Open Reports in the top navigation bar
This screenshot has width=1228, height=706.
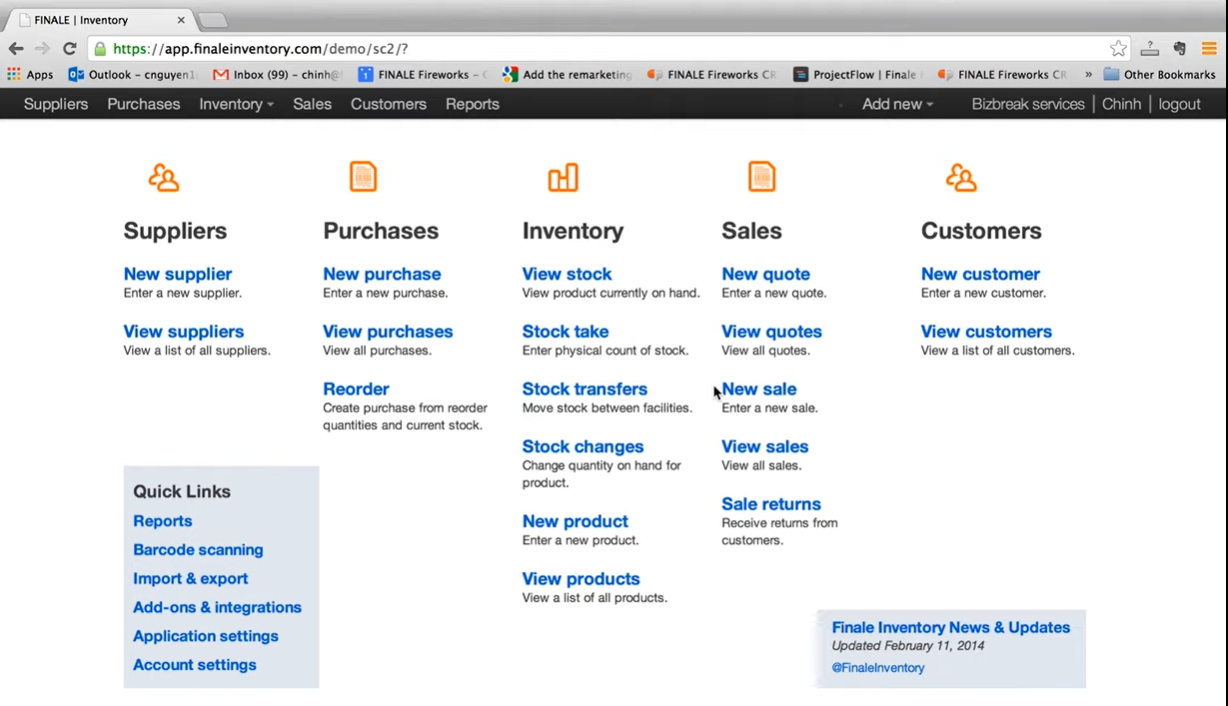pos(472,104)
